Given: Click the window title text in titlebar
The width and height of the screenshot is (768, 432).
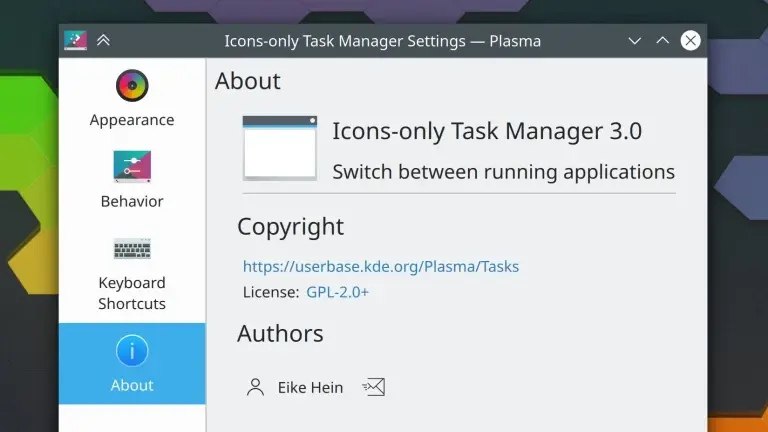Looking at the screenshot, I should point(383,41).
